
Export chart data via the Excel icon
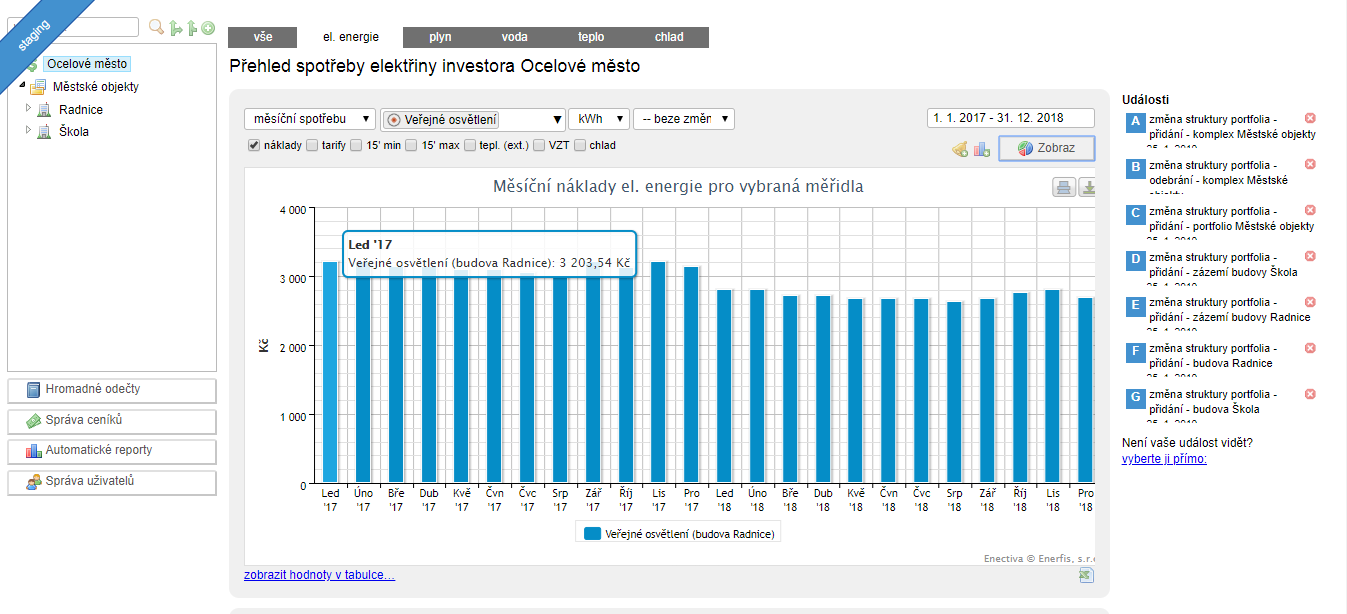[1087, 575]
